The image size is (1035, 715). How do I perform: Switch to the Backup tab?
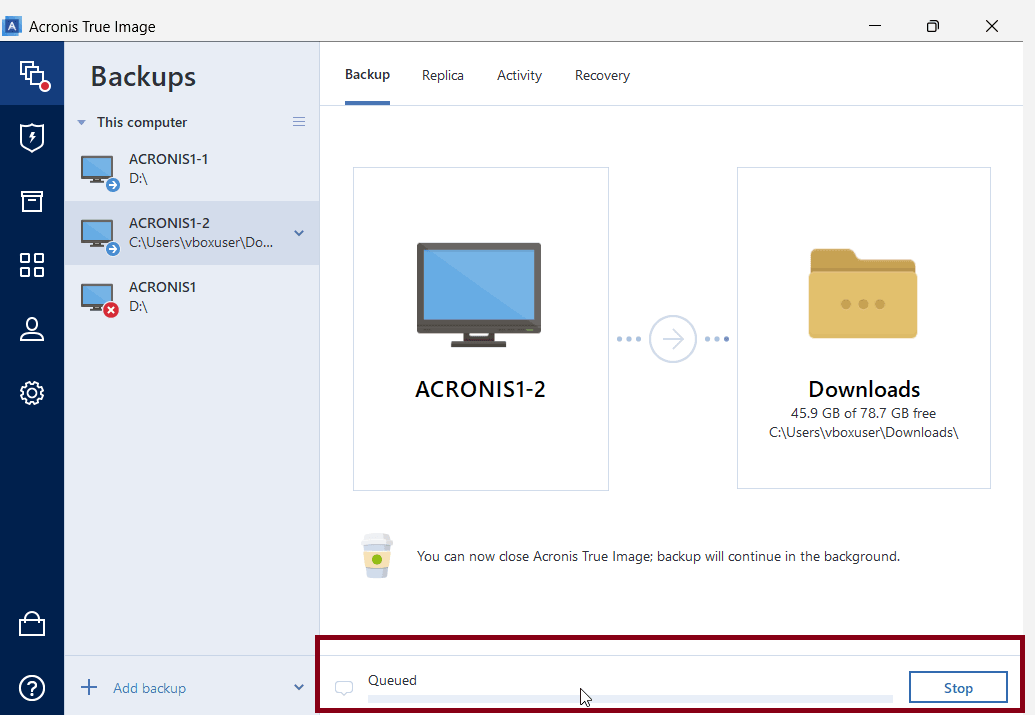(x=368, y=75)
